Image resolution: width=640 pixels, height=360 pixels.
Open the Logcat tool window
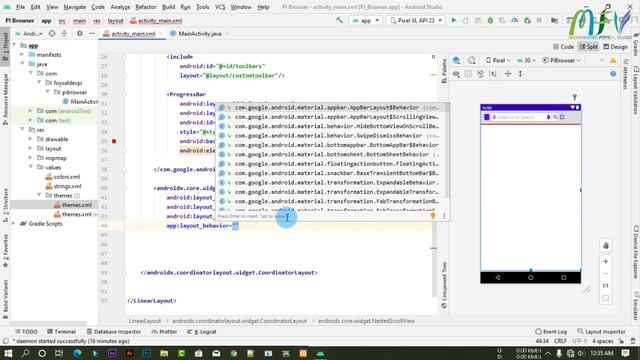coord(202,332)
